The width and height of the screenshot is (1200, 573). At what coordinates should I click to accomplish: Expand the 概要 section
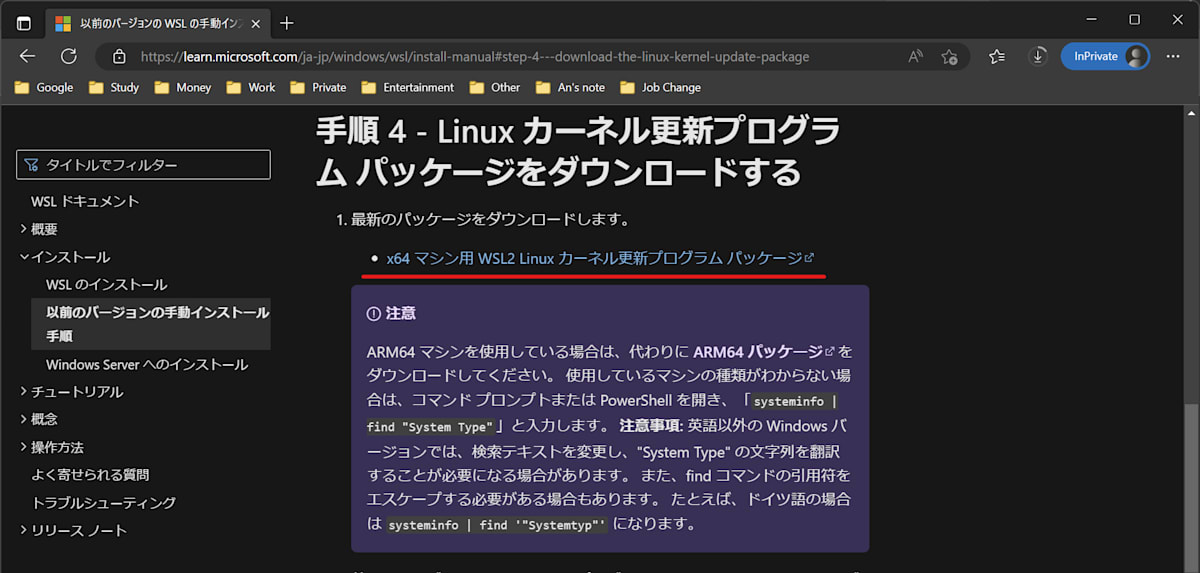(x=39, y=229)
